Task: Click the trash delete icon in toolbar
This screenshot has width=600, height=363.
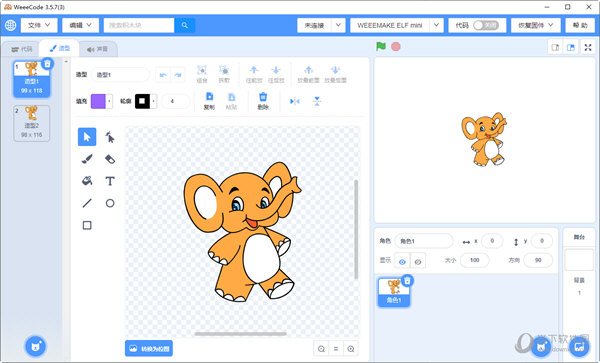Action: point(263,101)
